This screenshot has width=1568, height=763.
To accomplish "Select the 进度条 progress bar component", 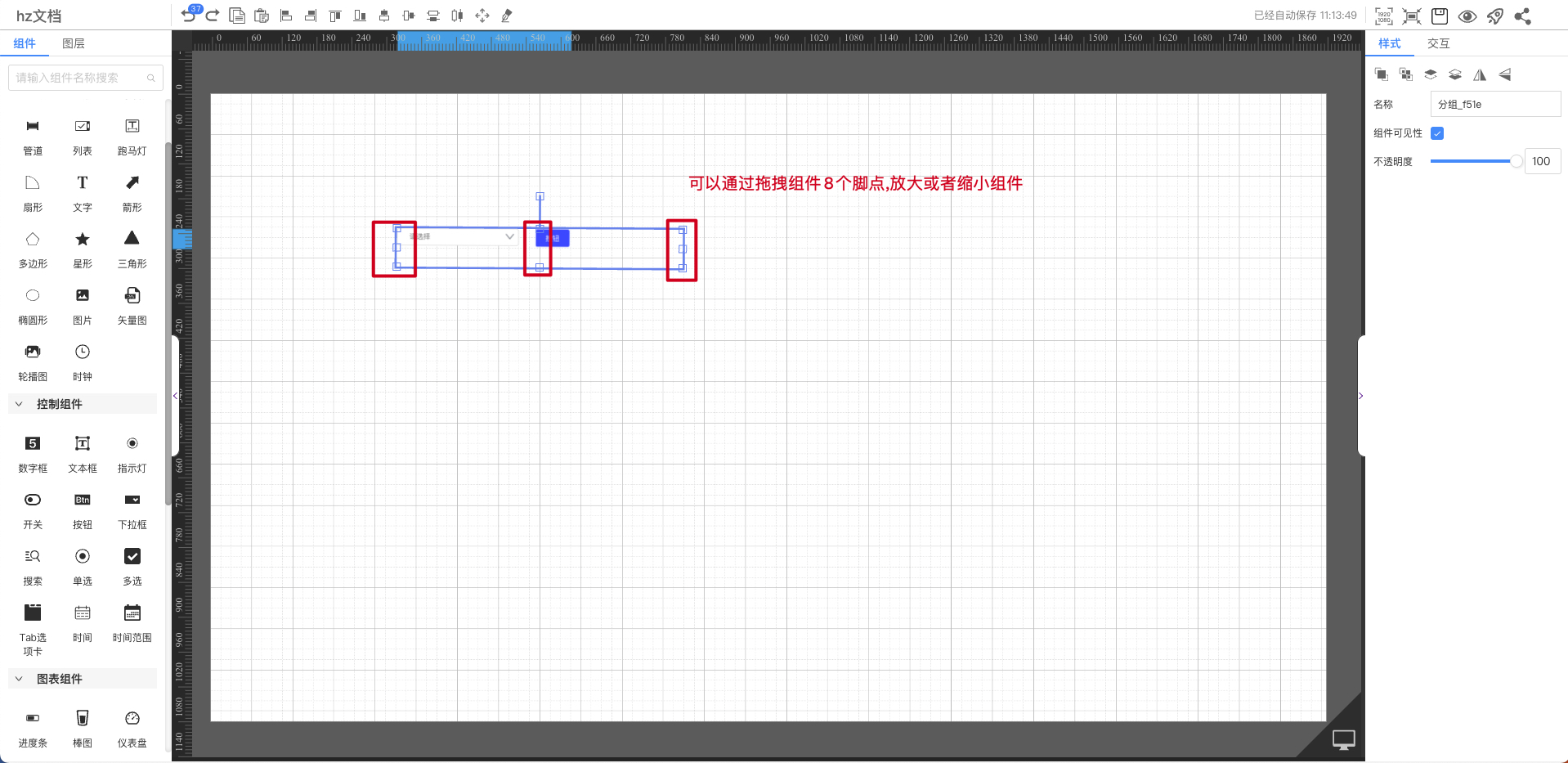I will [x=33, y=729].
